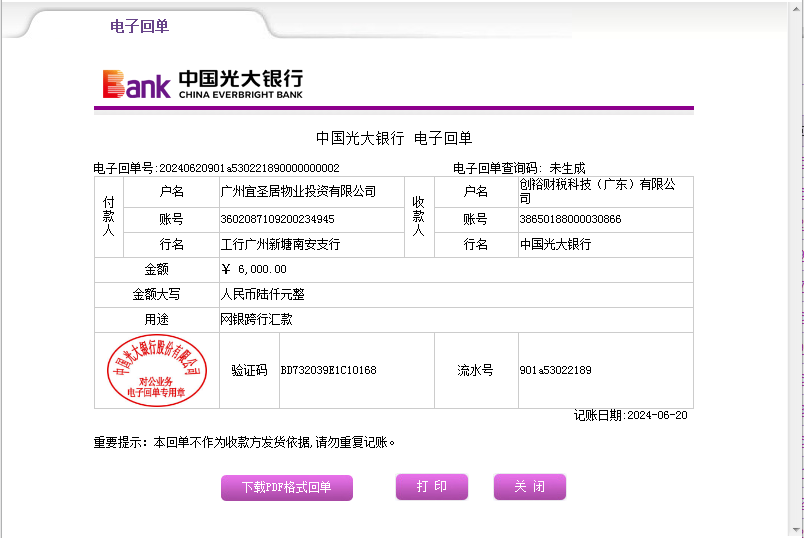Click the 打印 button

(432, 486)
